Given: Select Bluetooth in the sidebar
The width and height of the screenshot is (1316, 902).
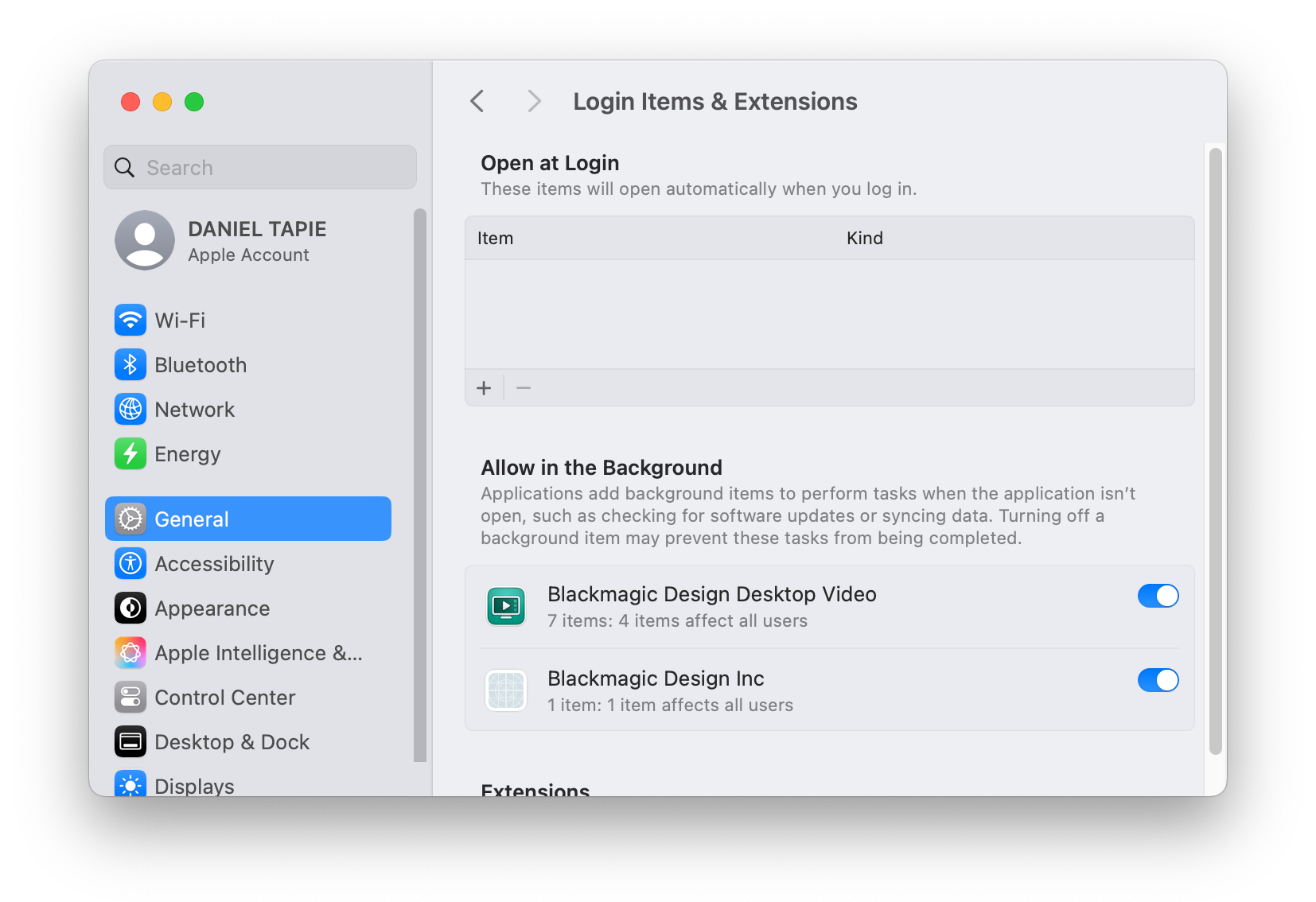Looking at the screenshot, I should coord(248,364).
